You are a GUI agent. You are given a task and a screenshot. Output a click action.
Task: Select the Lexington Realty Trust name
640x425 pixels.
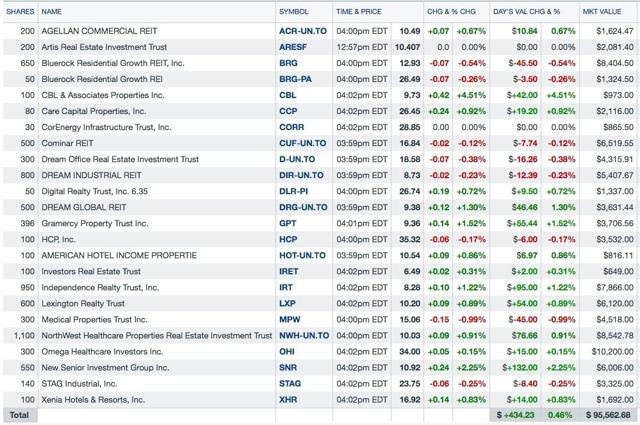[x=83, y=303]
